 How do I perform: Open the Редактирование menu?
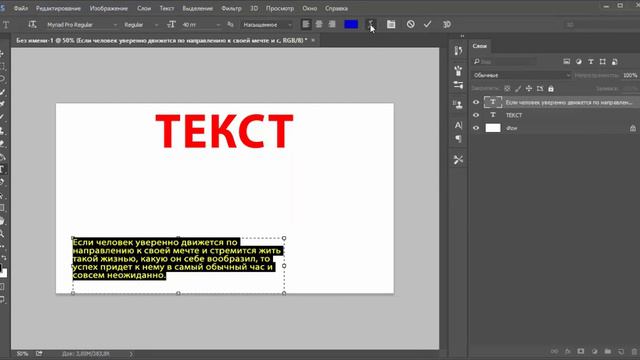click(58, 8)
